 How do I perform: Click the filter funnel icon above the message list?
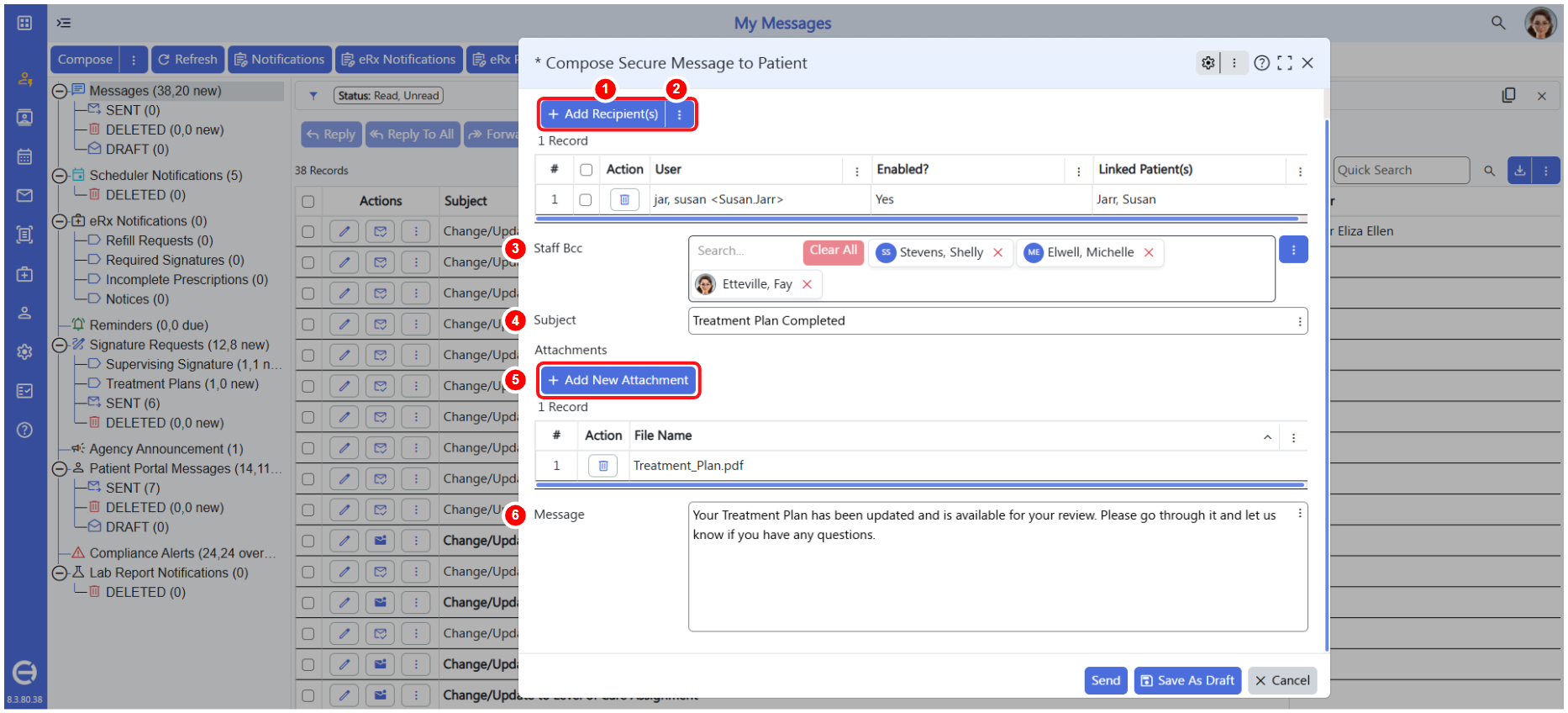[313, 96]
